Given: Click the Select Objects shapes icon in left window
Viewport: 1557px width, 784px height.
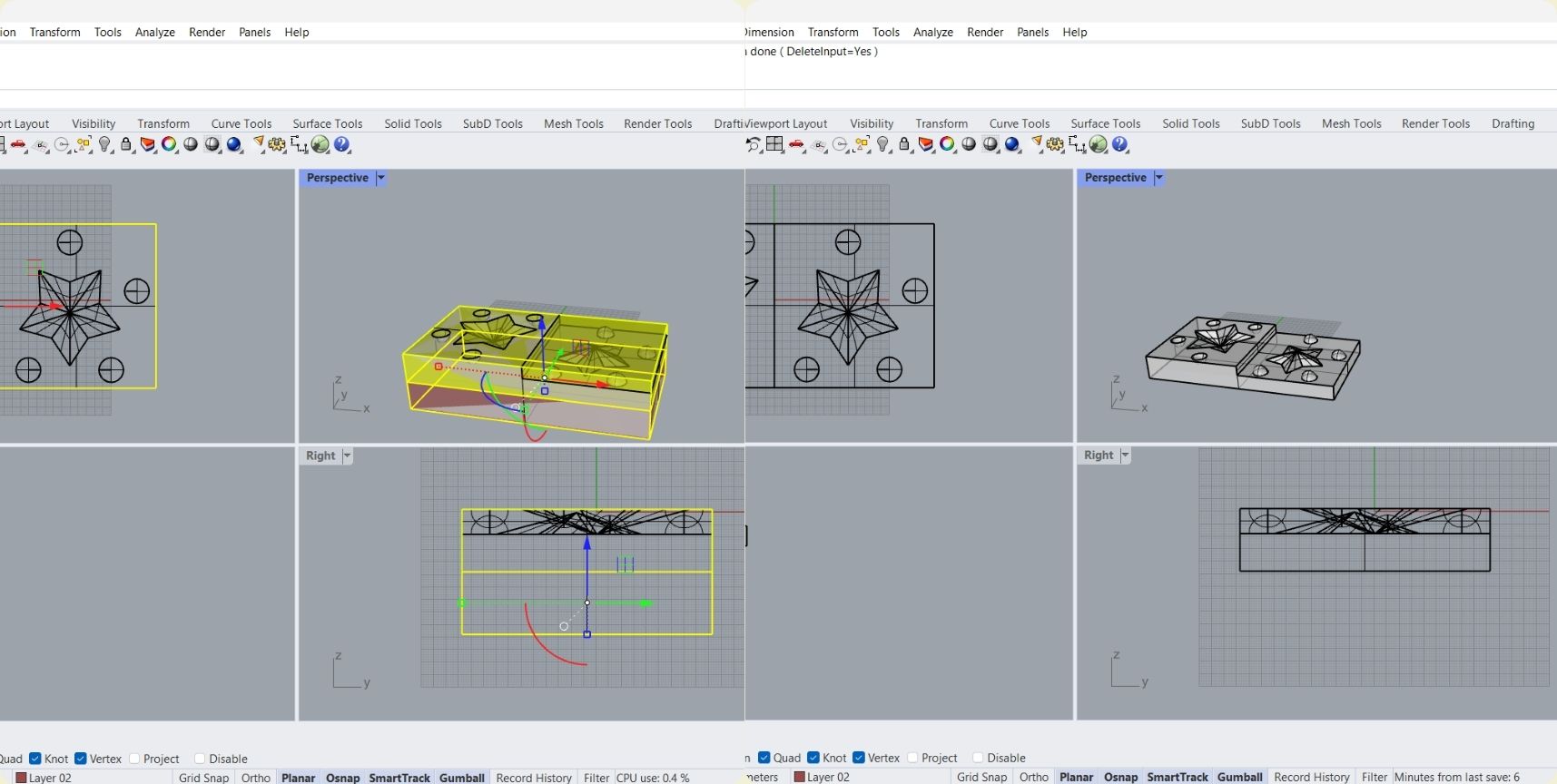Looking at the screenshot, I should pyautogui.click(x=84, y=144).
